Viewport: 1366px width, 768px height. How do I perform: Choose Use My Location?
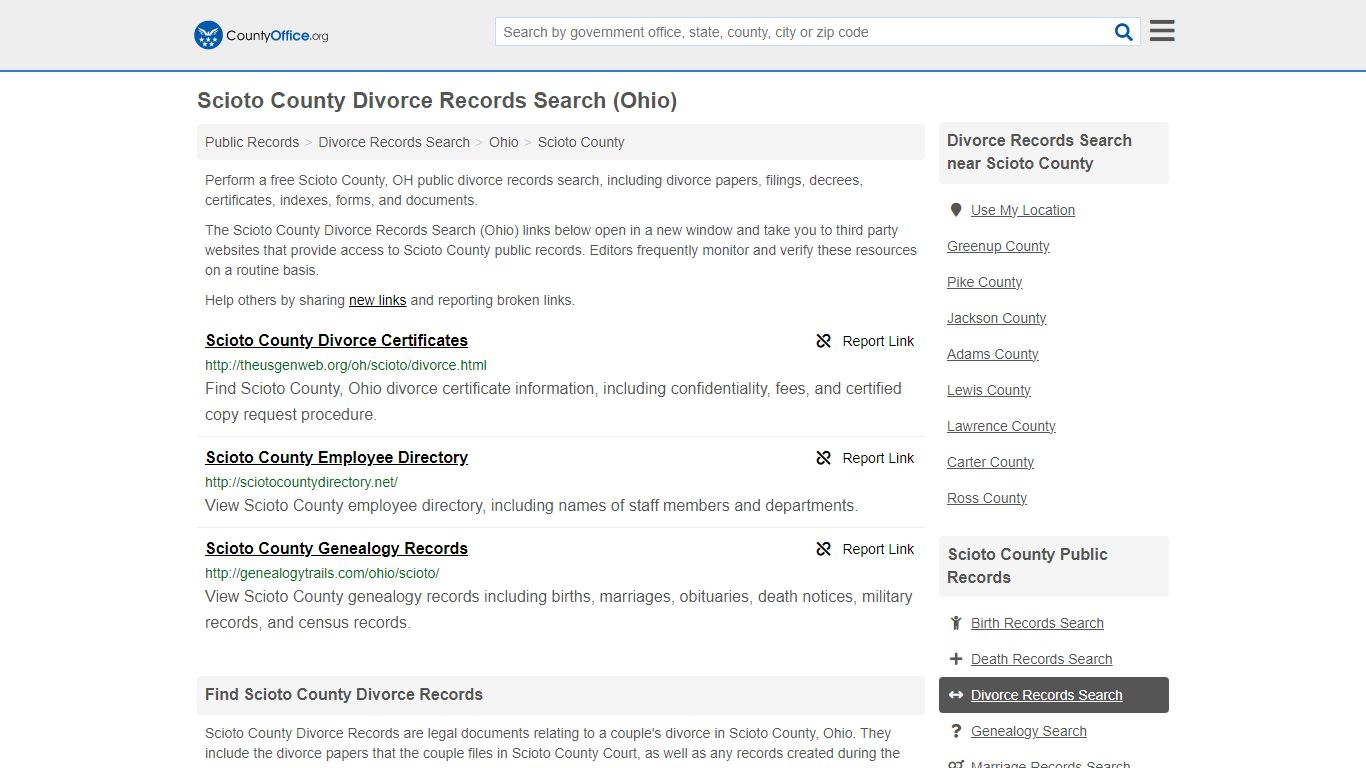click(1023, 210)
